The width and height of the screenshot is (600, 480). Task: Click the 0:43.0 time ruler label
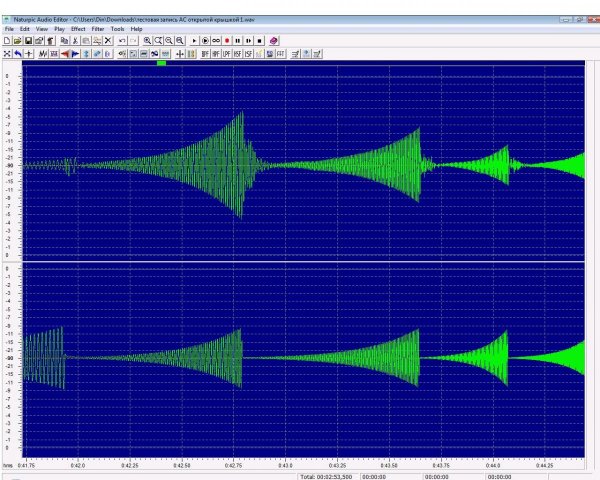pyautogui.click(x=285, y=465)
